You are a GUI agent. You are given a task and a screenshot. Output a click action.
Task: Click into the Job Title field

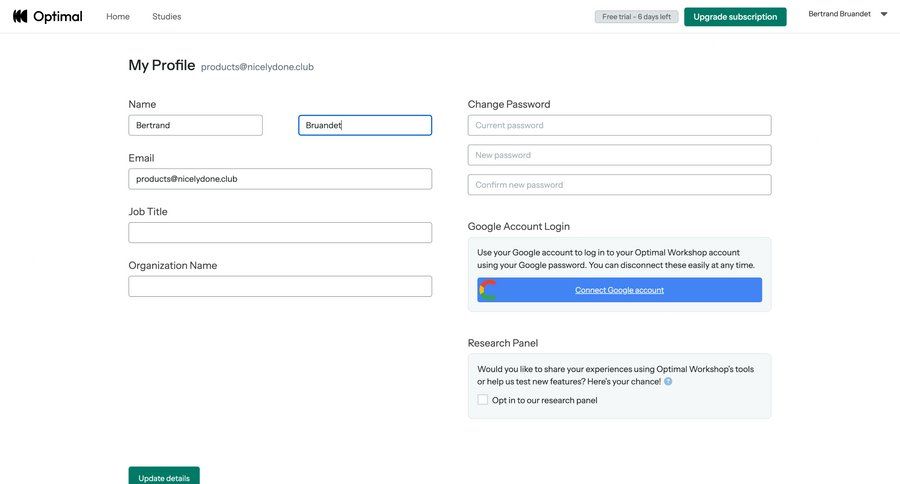tap(280, 232)
